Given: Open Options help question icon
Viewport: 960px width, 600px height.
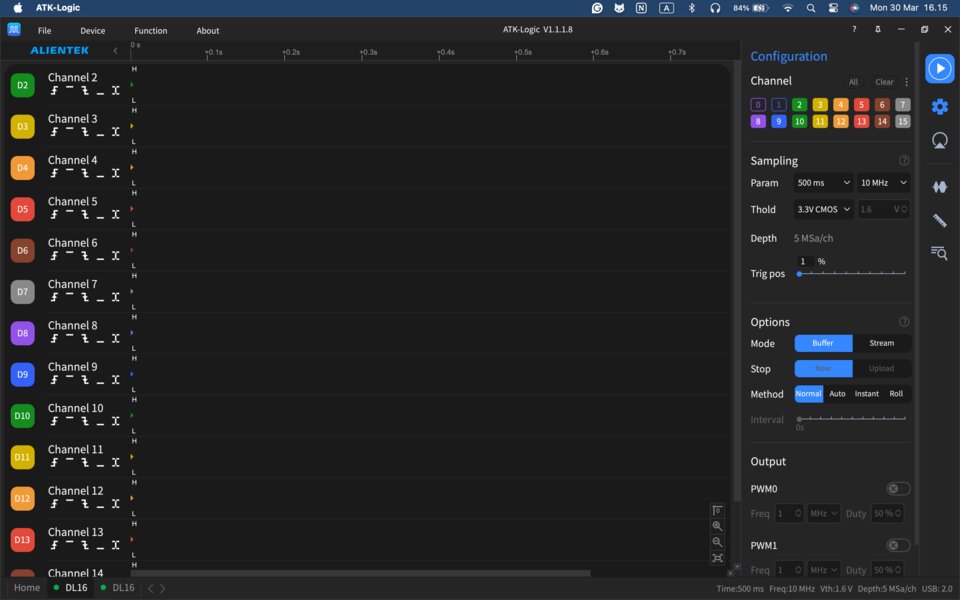Looking at the screenshot, I should point(904,322).
